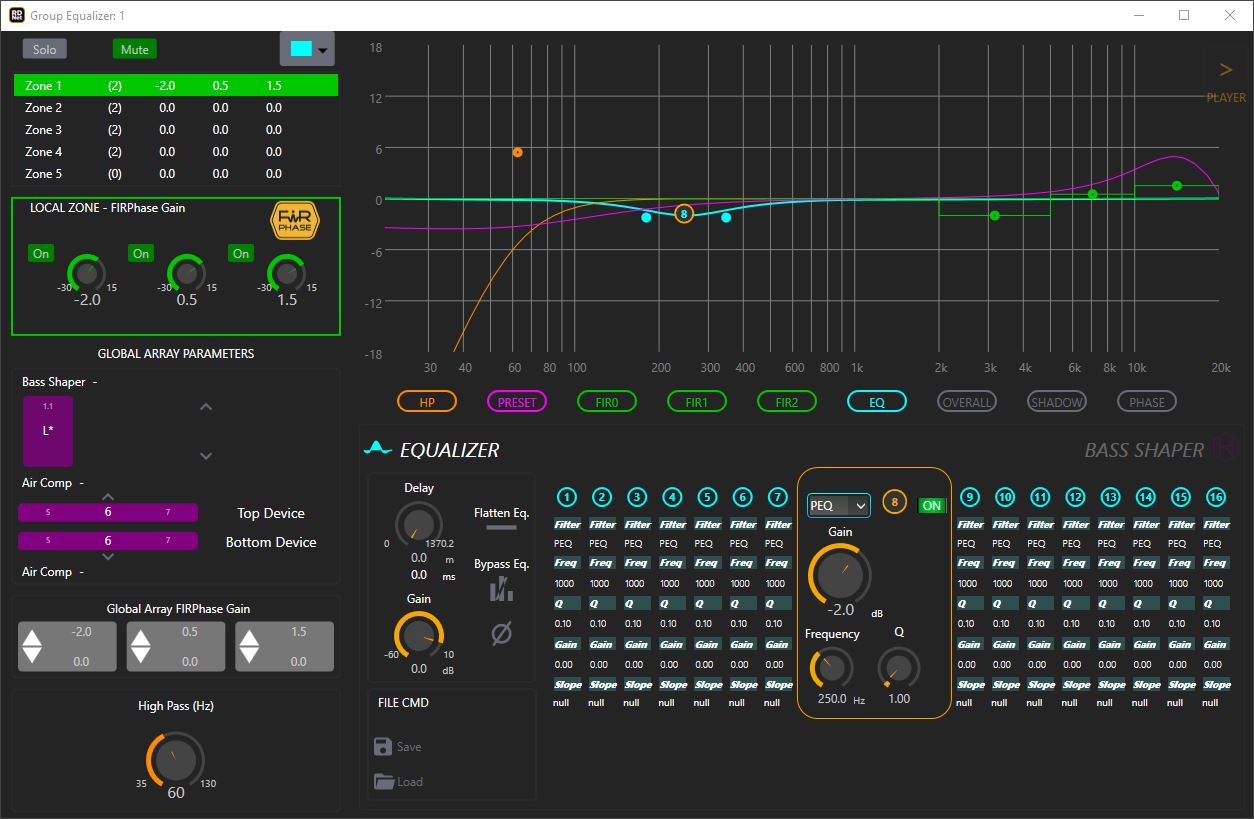The image size is (1254, 819).
Task: Show the PRESET curve tab
Action: click(x=517, y=402)
